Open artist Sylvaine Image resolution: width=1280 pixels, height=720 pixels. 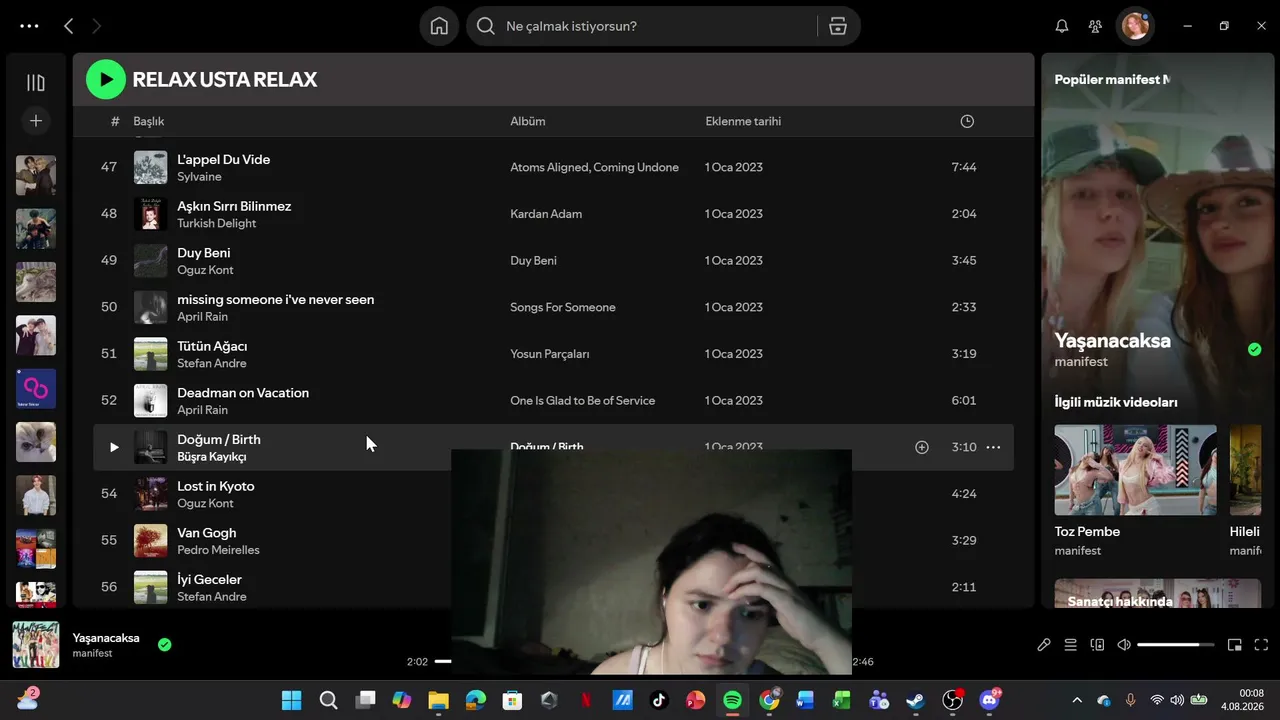(200, 177)
